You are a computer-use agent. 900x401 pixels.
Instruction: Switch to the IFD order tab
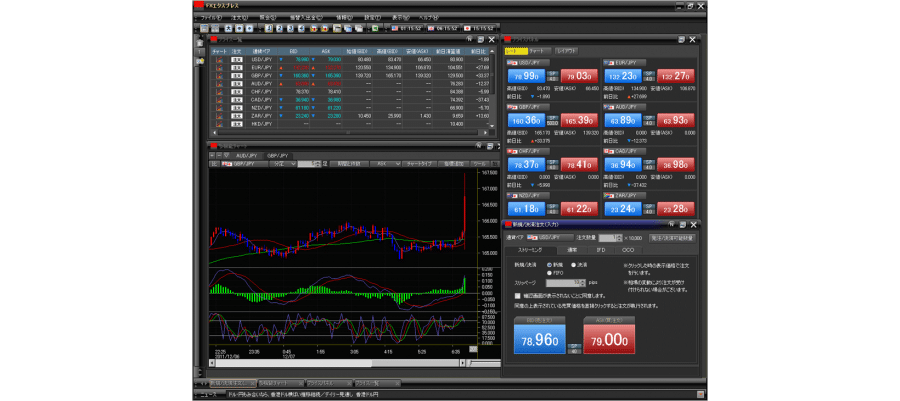click(x=601, y=250)
